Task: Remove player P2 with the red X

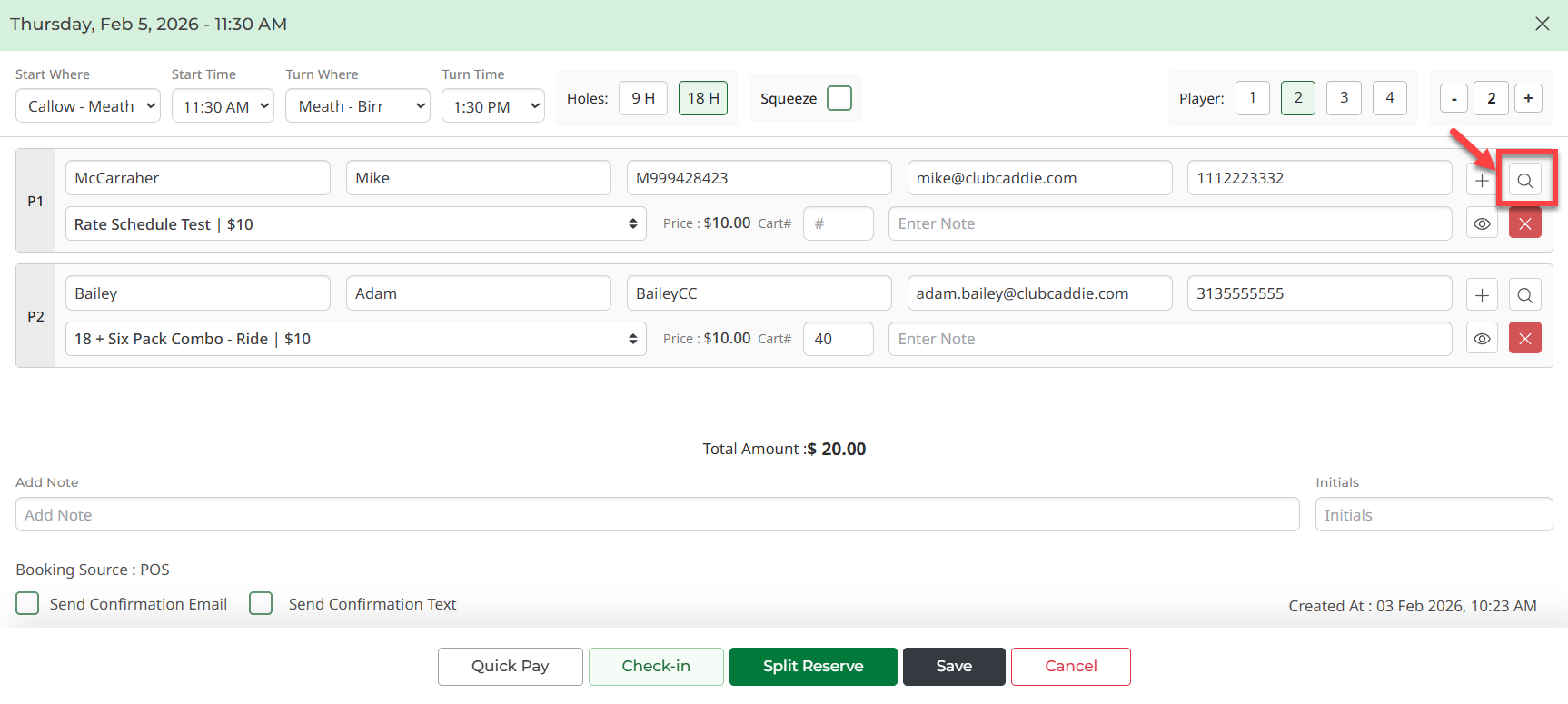Action: pyautogui.click(x=1525, y=339)
